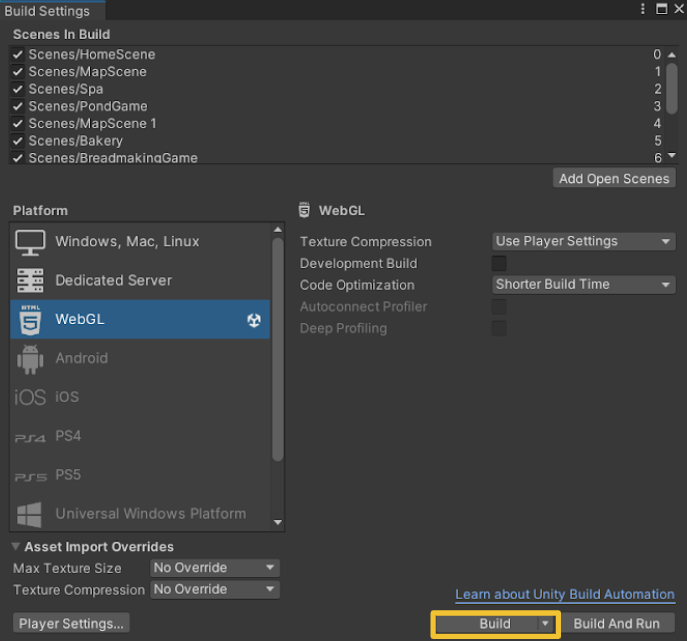
Task: Click Build And Run button
Action: click(x=617, y=623)
